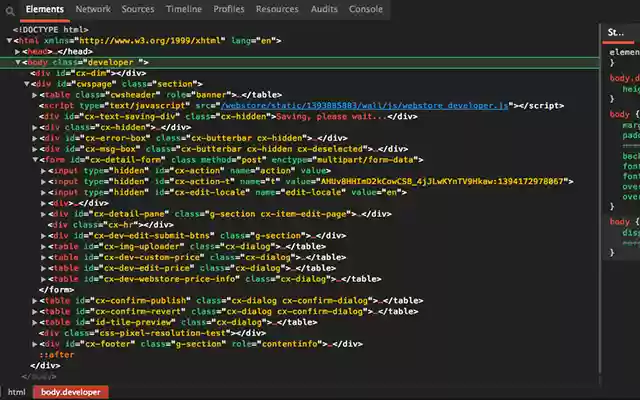Click the xmlns attribute URL value
This screenshot has width=640, height=400.
[150, 40]
